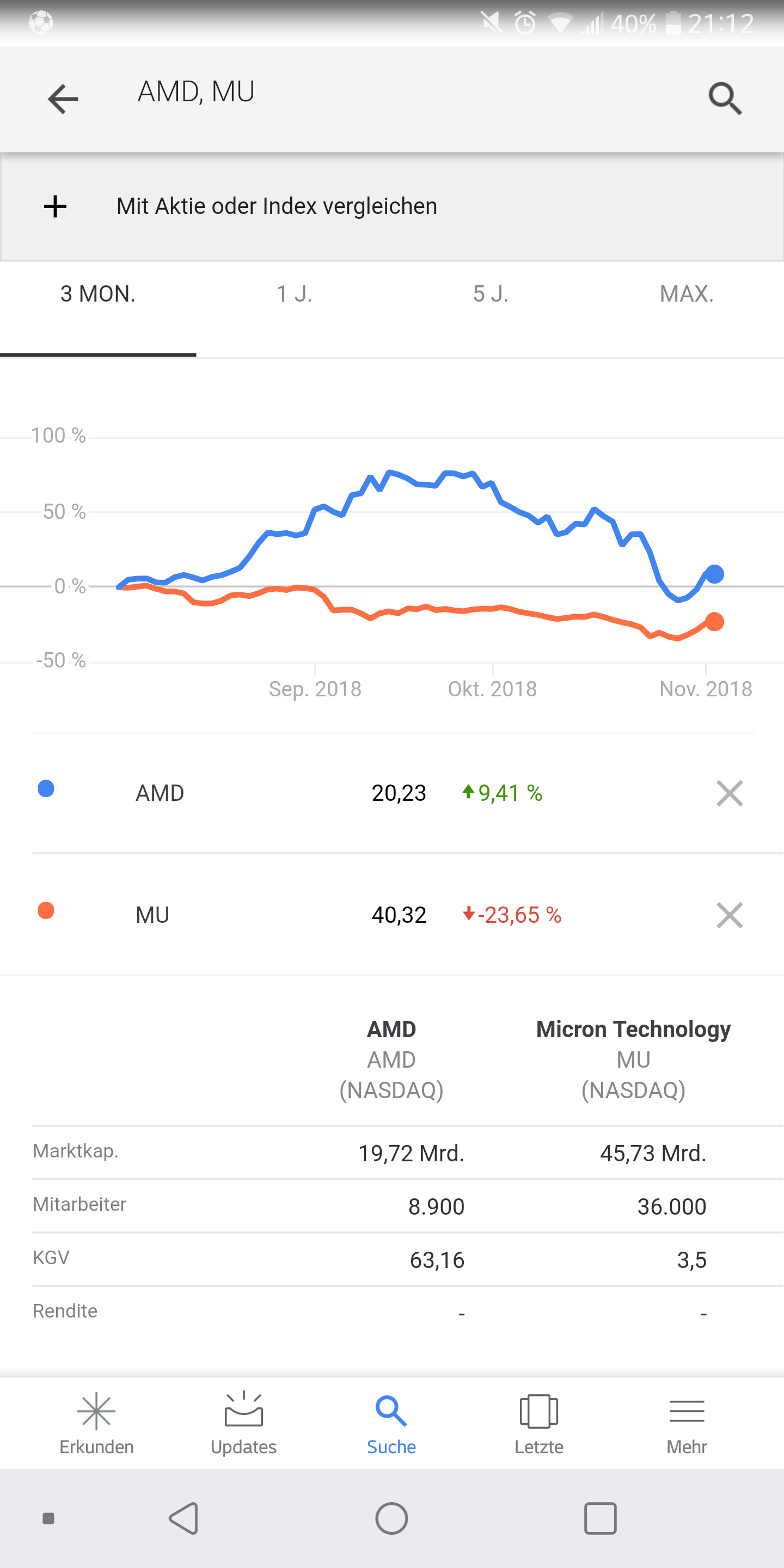Screen dimensions: 784x1568
Task: Open the Erkunden tab
Action: 97,1423
